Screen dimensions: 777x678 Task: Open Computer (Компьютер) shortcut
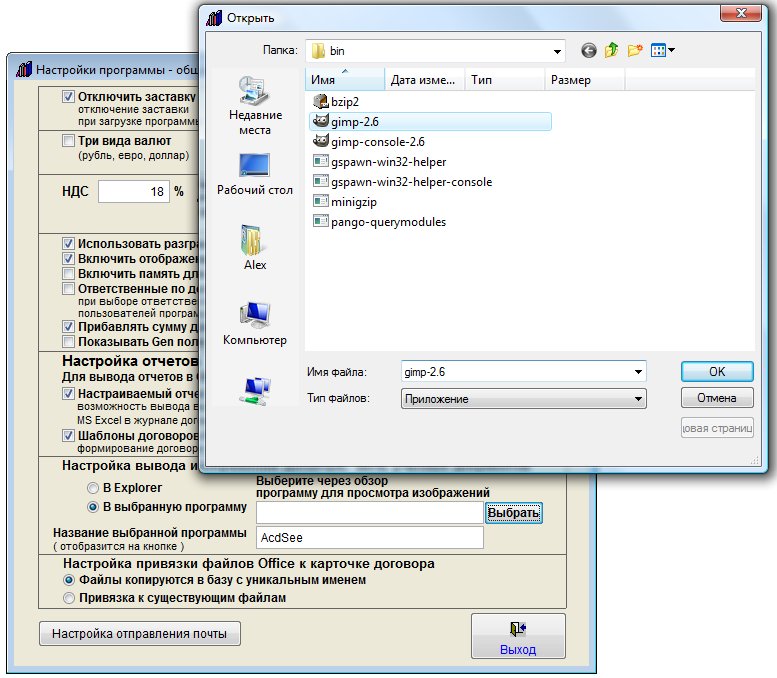click(255, 324)
